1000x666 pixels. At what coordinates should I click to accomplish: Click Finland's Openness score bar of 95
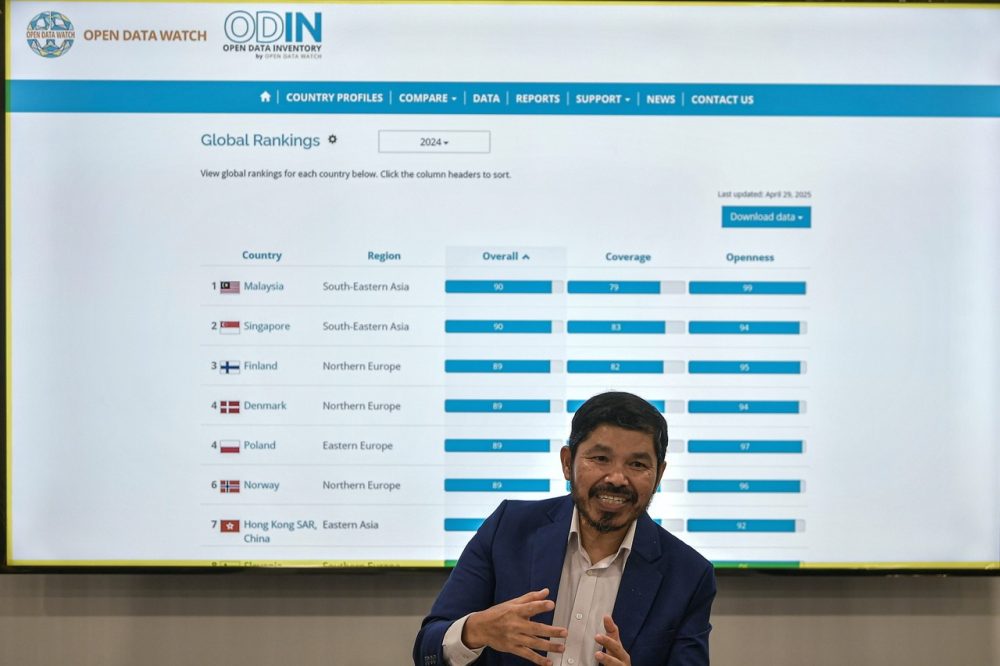[747, 367]
